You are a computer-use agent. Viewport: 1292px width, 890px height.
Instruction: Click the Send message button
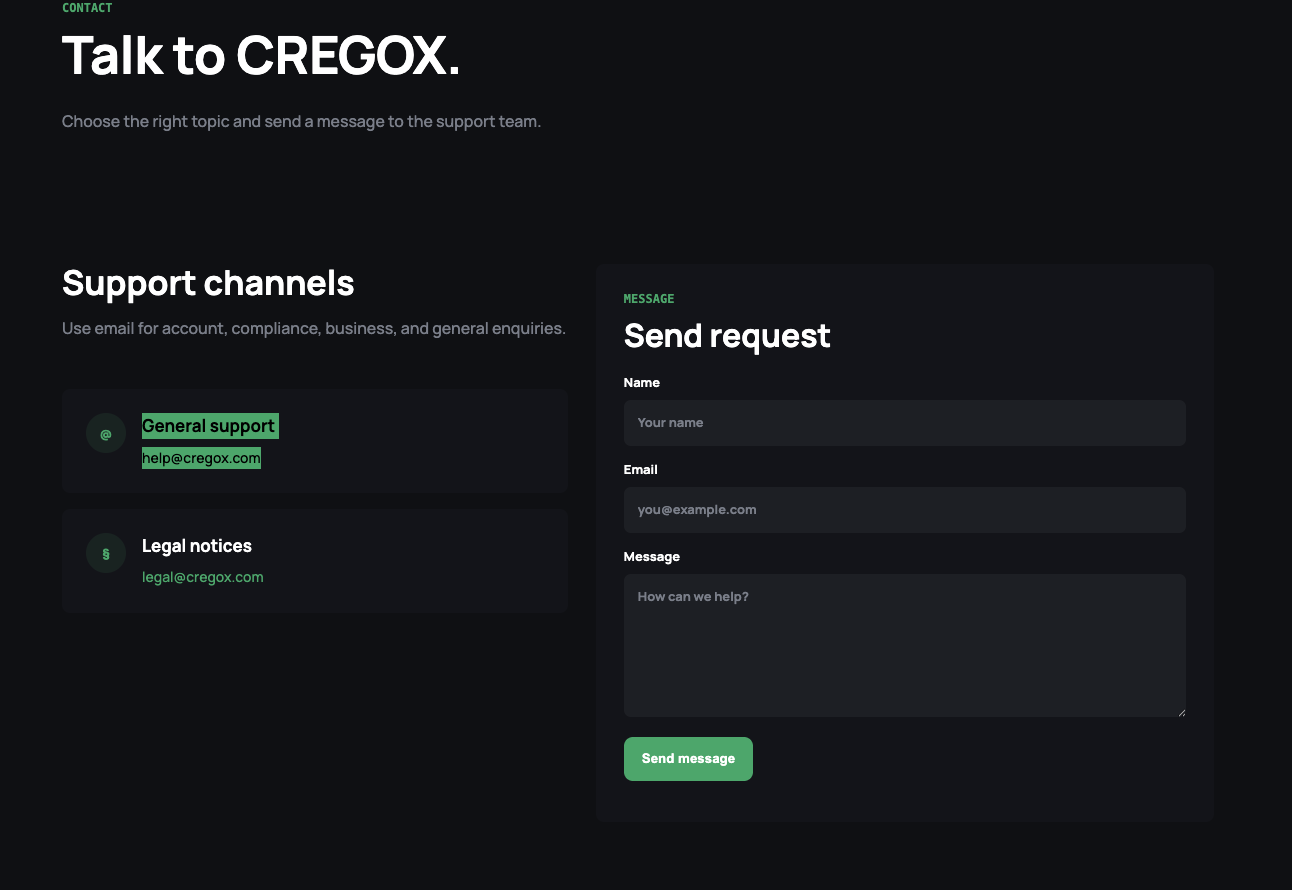tap(688, 759)
